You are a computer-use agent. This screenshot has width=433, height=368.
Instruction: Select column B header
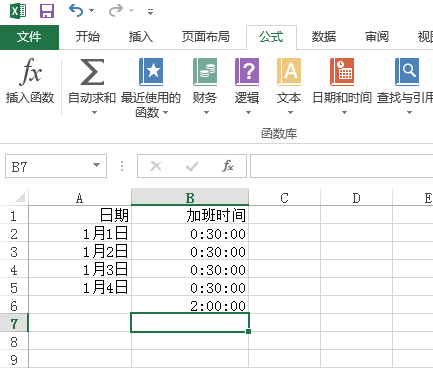[x=190, y=198]
